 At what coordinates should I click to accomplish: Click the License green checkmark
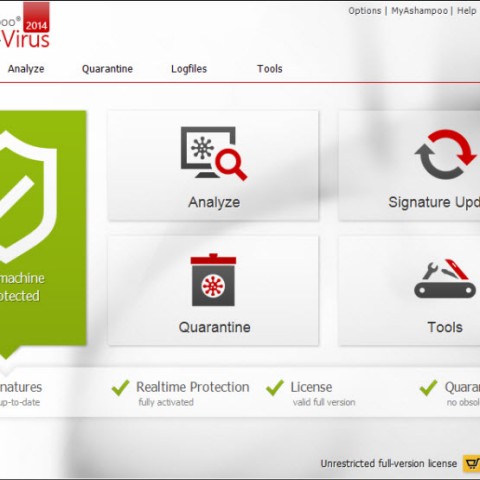pos(275,388)
